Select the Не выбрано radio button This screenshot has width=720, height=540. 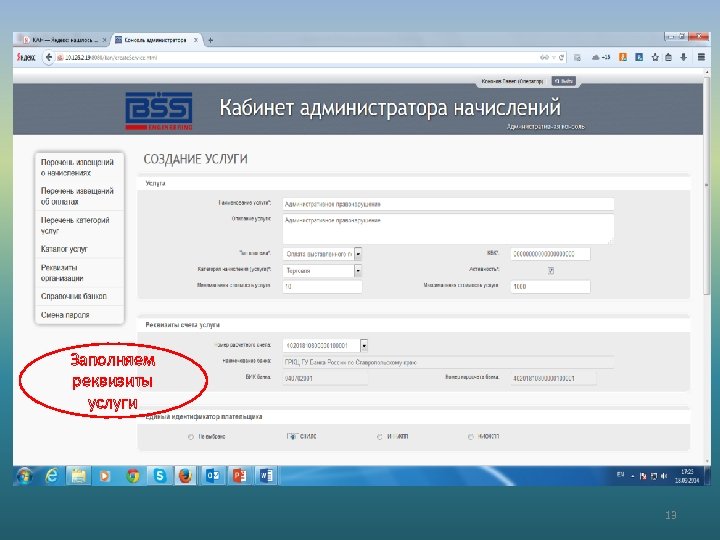[x=191, y=437]
